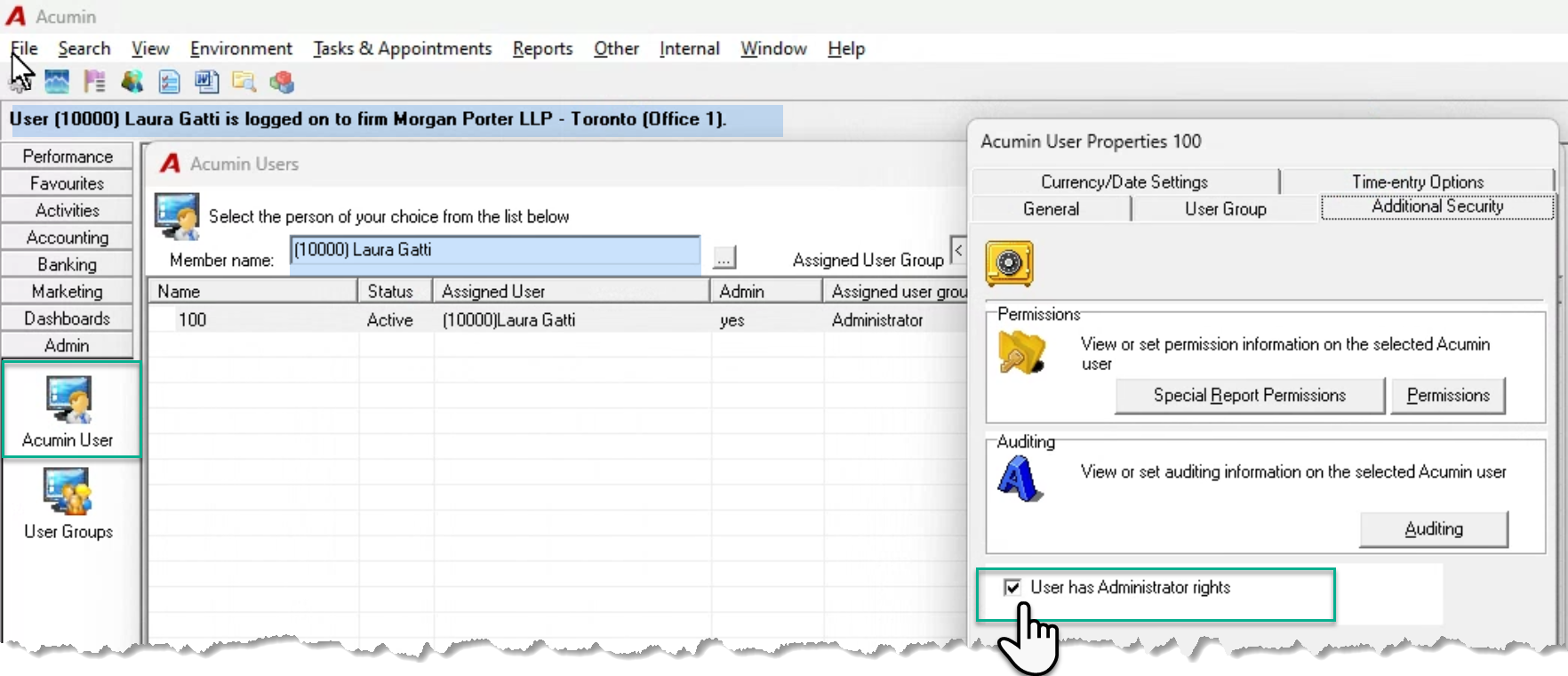The image size is (1568, 676).
Task: Click the folder key Permissions icon
Action: coord(1021,352)
